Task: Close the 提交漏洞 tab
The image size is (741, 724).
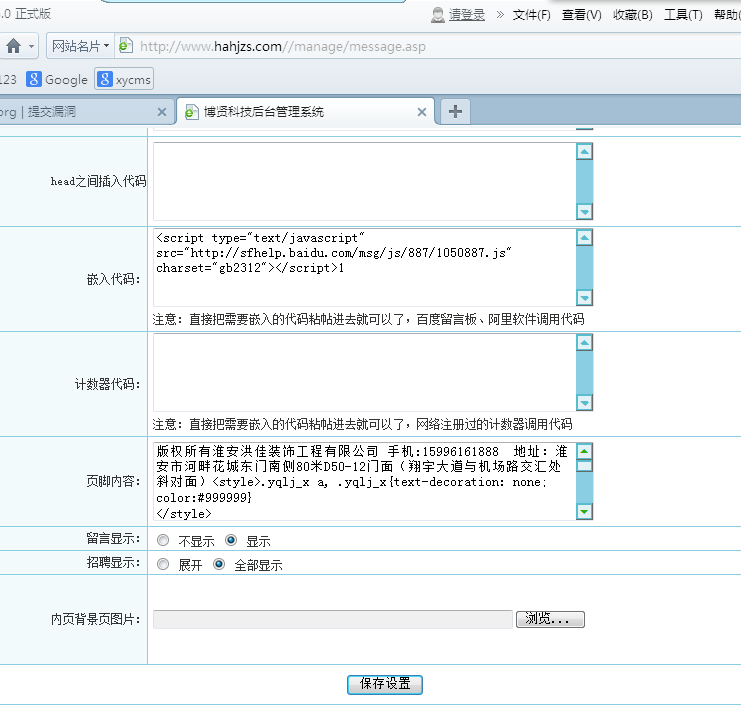Action: pos(162,112)
